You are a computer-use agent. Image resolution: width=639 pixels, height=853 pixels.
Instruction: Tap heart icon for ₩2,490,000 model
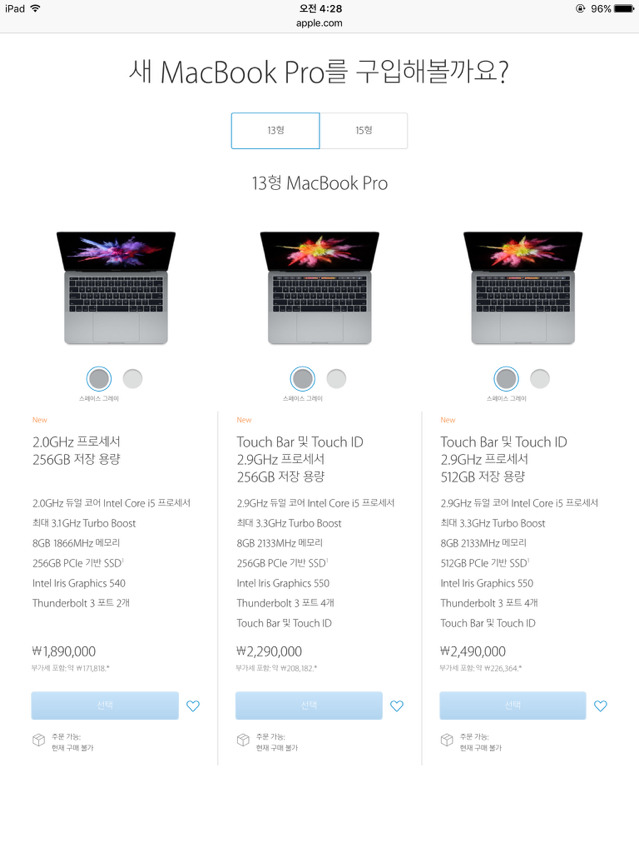600,706
